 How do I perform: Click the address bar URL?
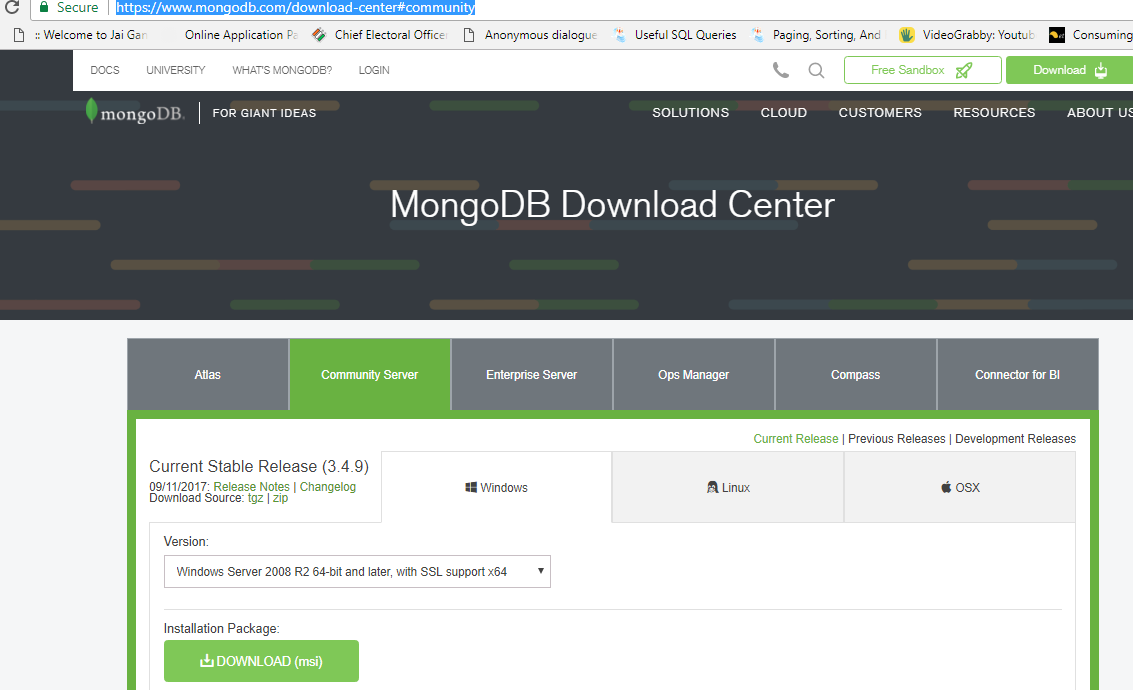click(296, 7)
